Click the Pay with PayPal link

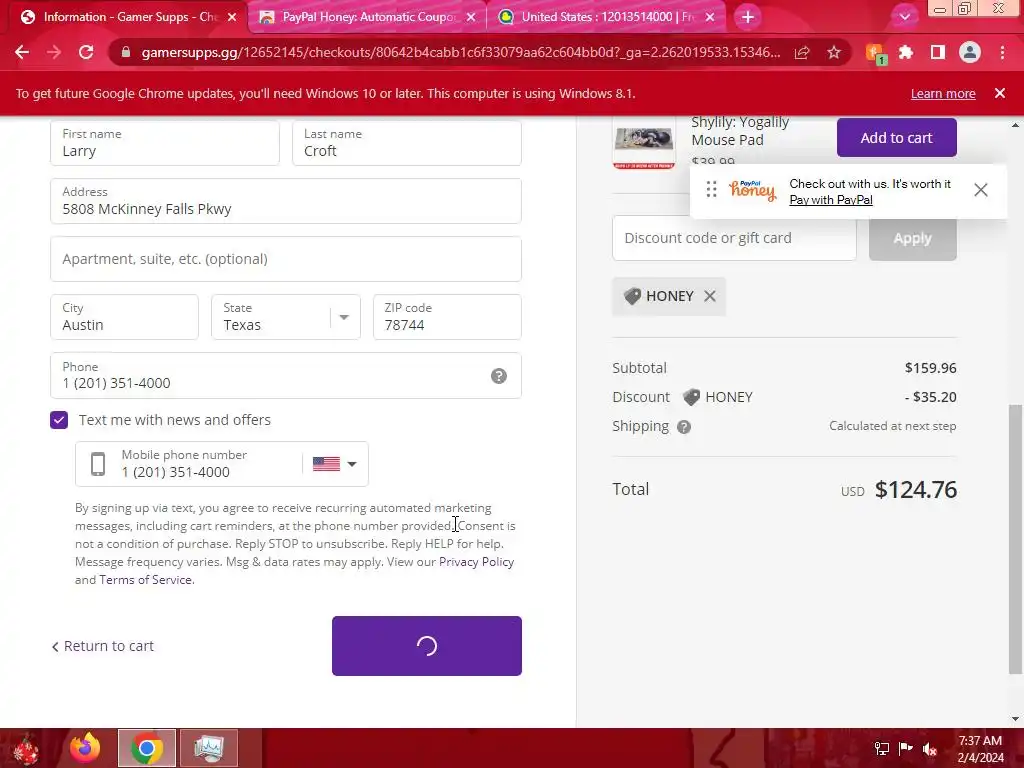pyautogui.click(x=831, y=200)
